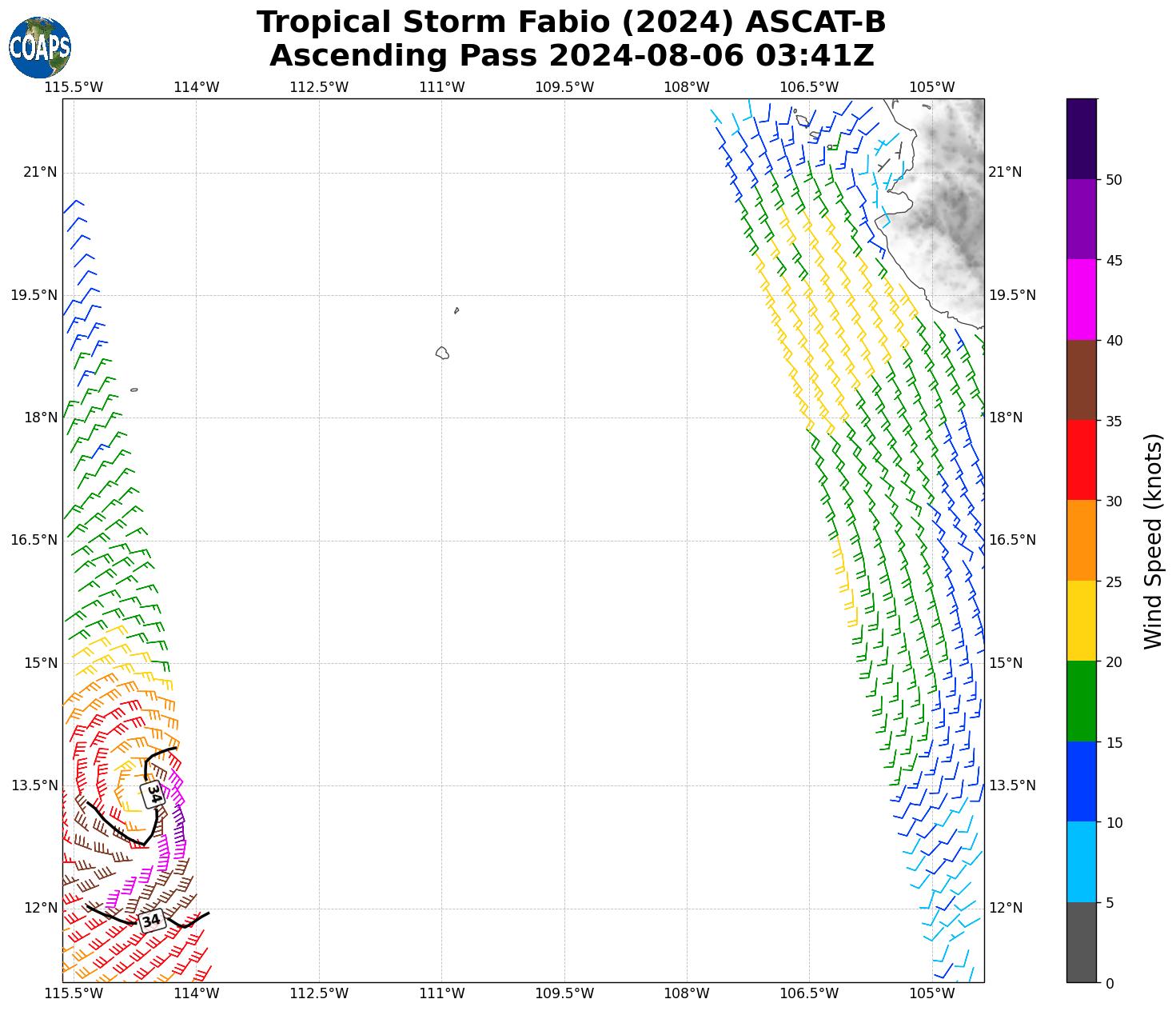Click the COAPS globe logo
Image resolution: width=1176 pixels, height=1011 pixels.
[x=39, y=47]
